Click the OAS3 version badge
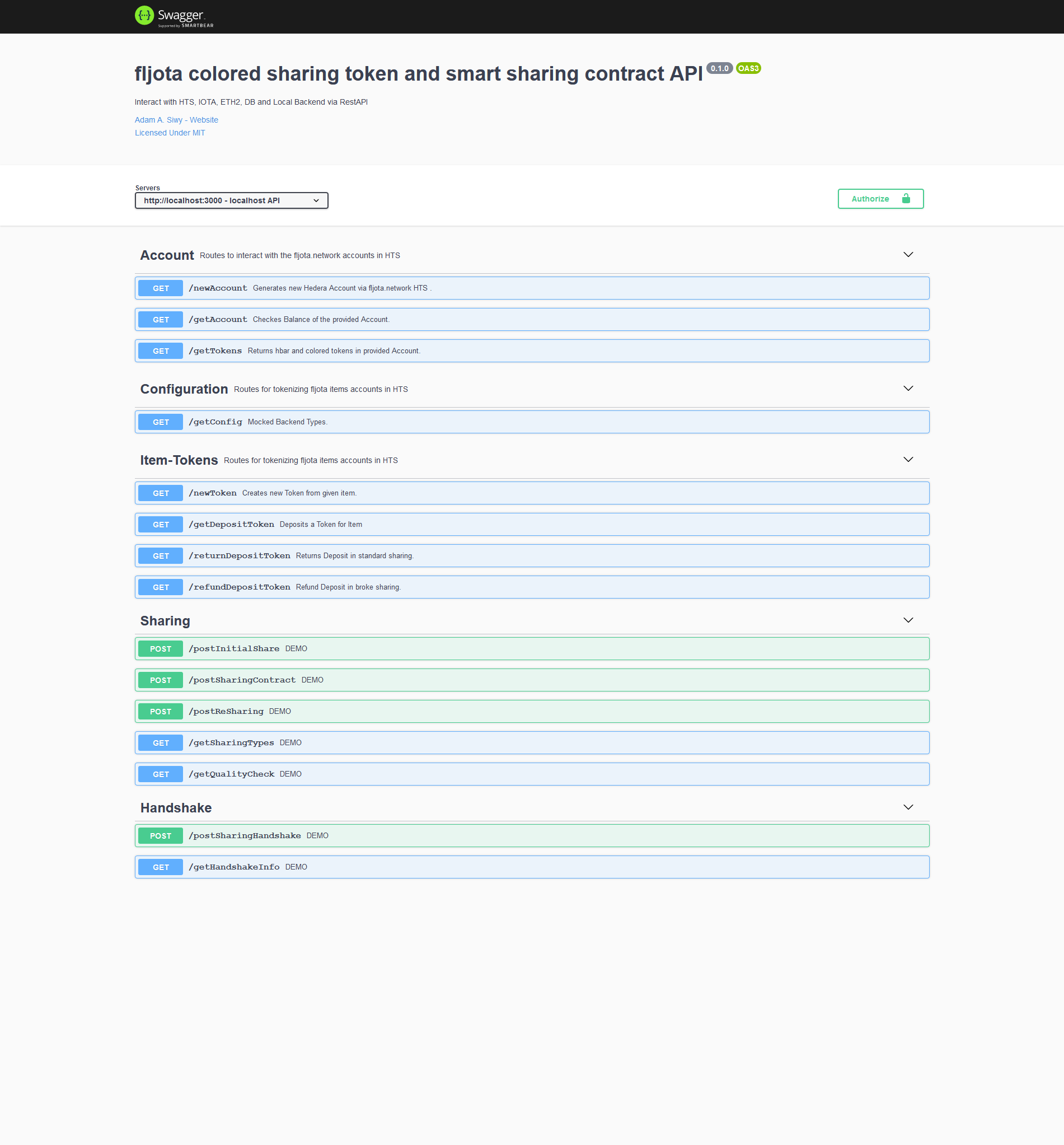This screenshot has height=1145, width=1064. [748, 68]
